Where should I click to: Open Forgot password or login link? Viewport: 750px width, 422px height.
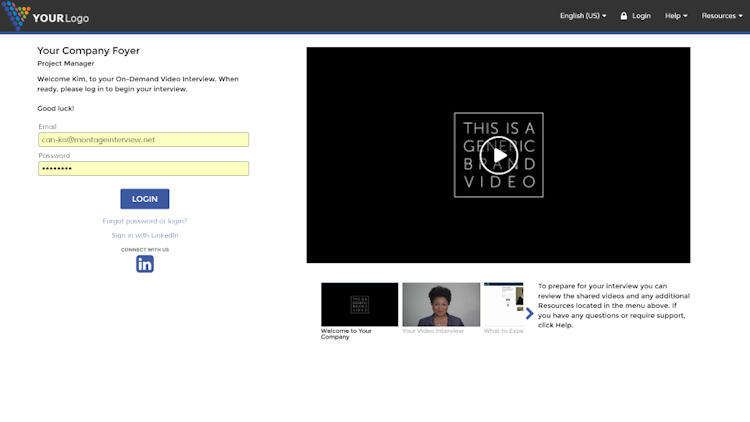point(144,221)
